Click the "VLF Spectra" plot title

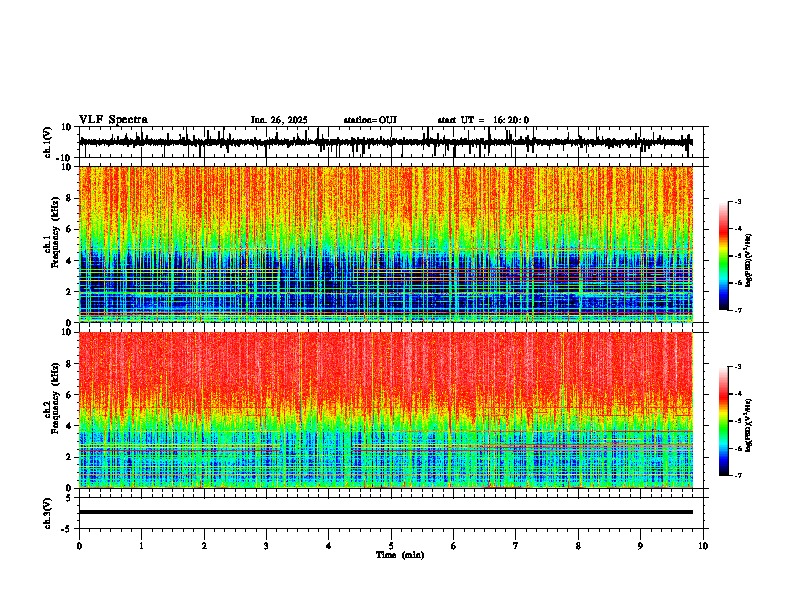[x=113, y=120]
